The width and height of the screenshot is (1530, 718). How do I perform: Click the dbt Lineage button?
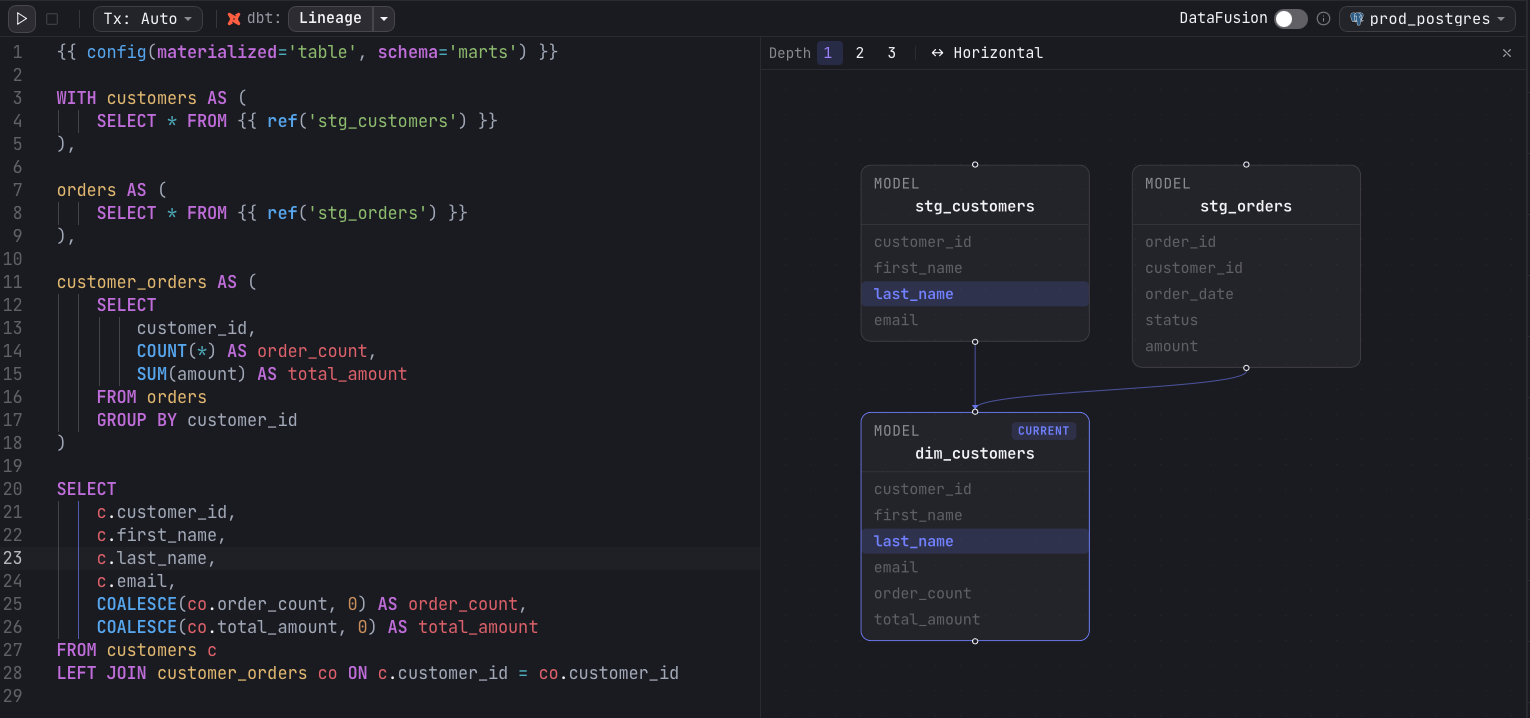tap(330, 18)
